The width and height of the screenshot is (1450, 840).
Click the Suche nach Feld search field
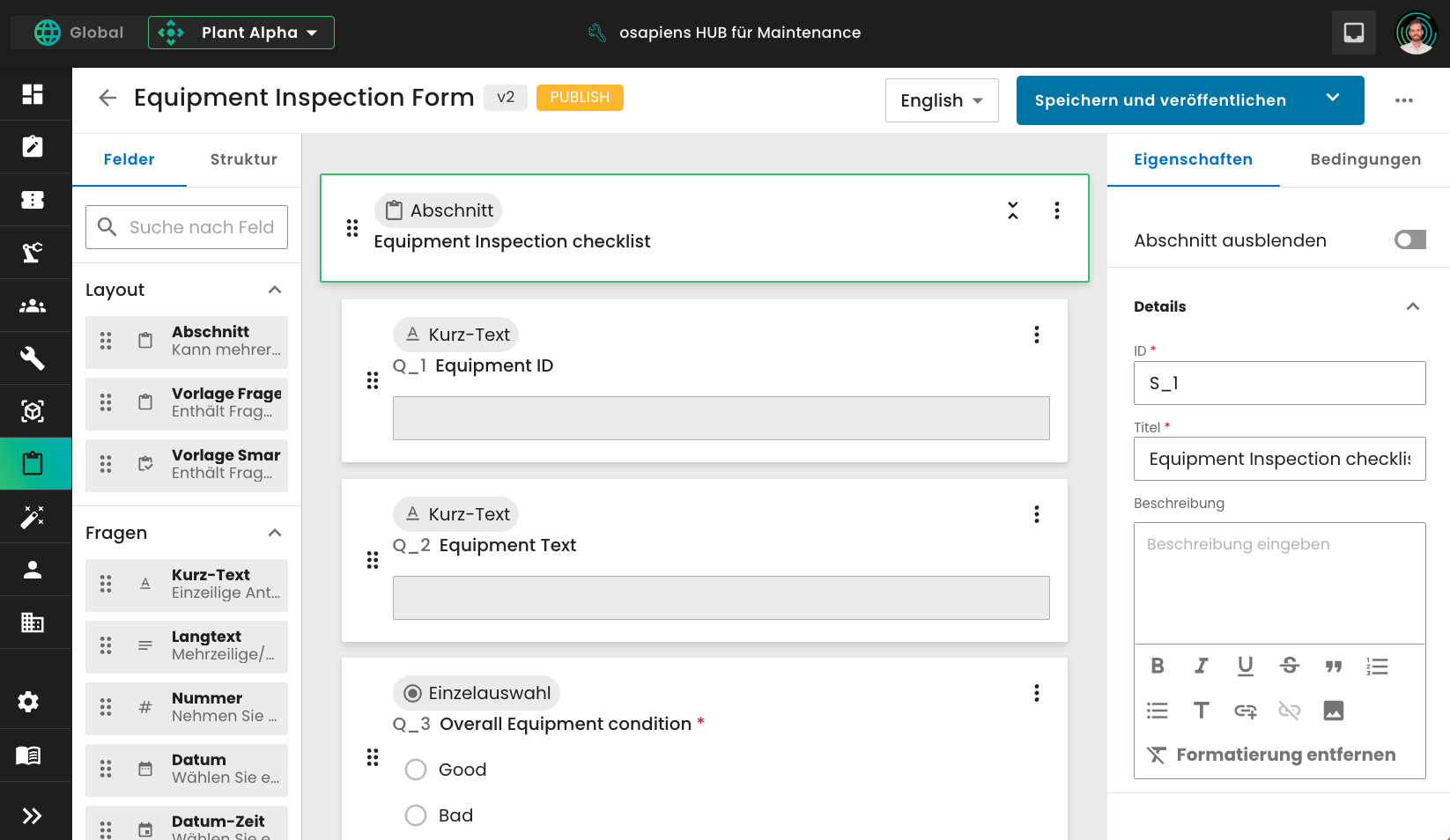coord(187,227)
